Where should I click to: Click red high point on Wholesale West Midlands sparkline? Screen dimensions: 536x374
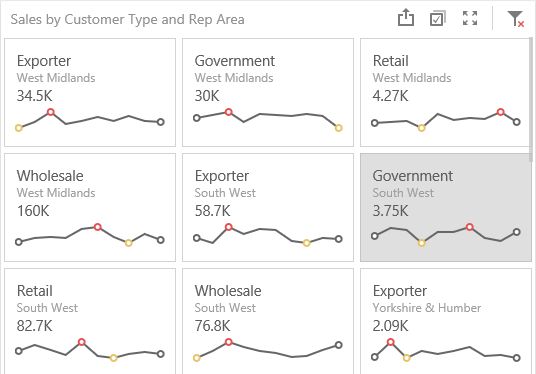pyautogui.click(x=98, y=227)
